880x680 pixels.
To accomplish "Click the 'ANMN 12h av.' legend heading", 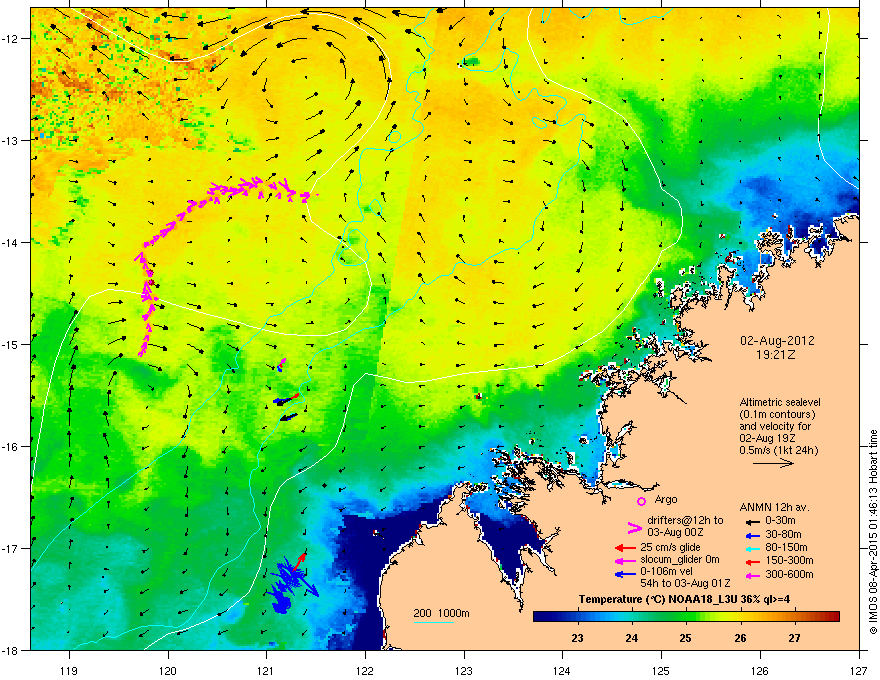I will click(774, 508).
